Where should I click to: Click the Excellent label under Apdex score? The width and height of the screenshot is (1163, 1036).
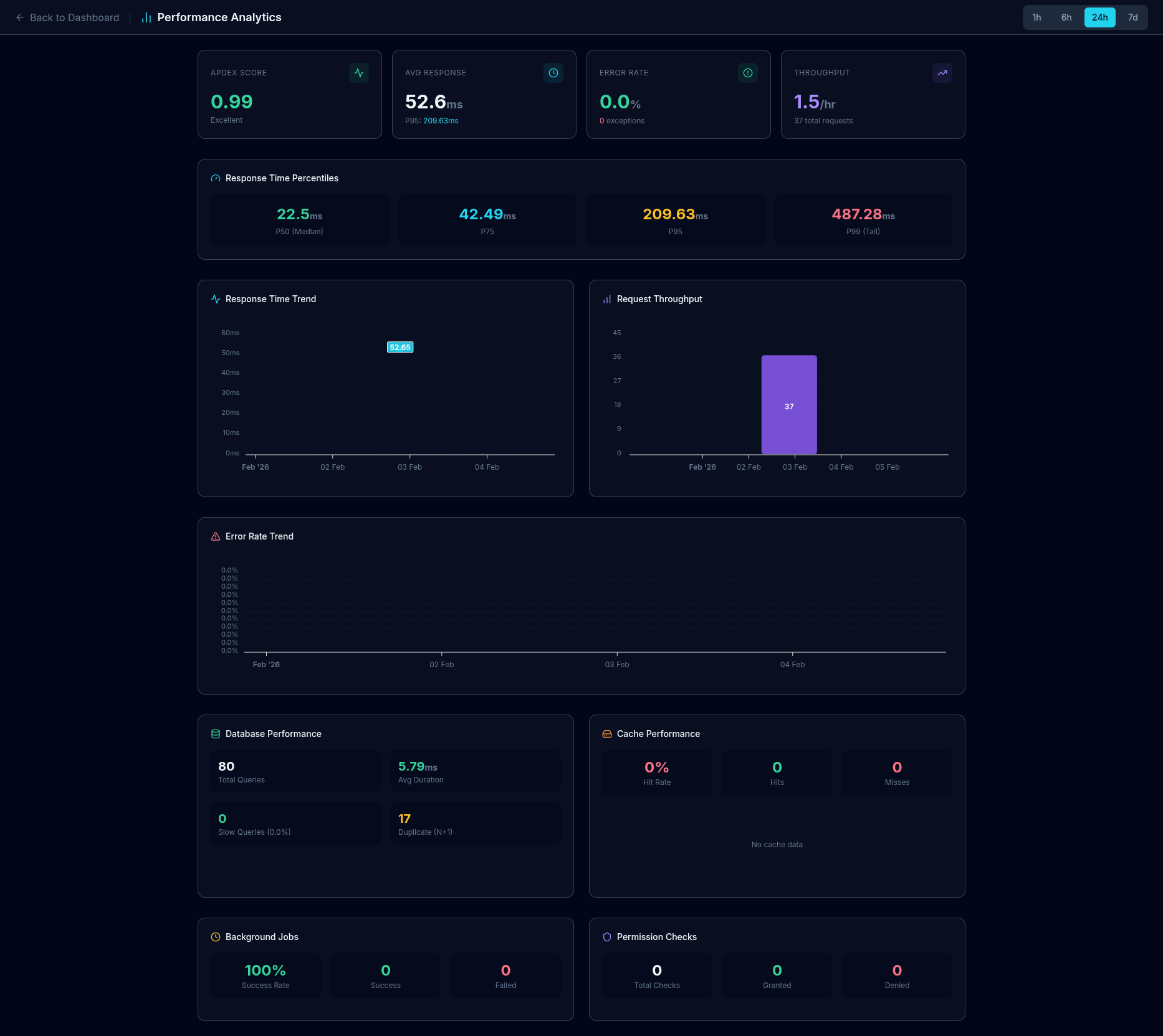(x=226, y=120)
